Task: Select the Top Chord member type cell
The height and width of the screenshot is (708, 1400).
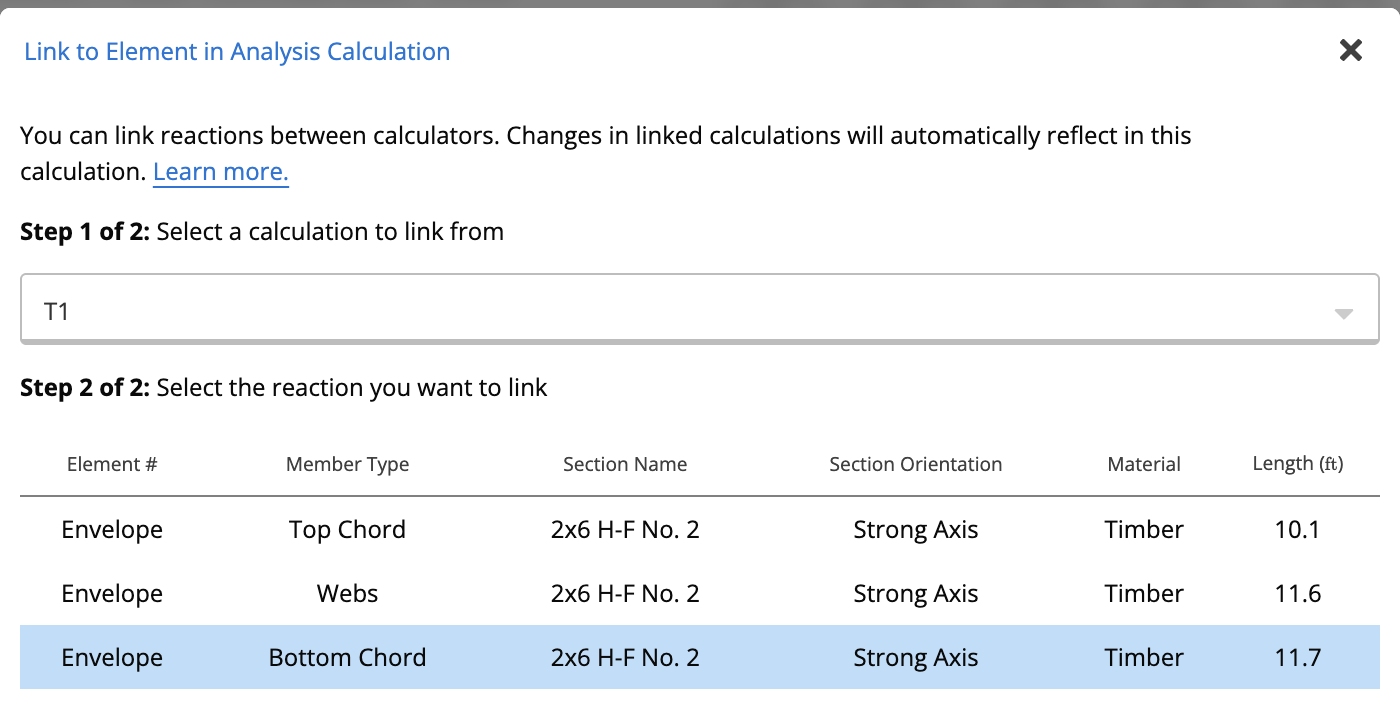Action: (347, 530)
